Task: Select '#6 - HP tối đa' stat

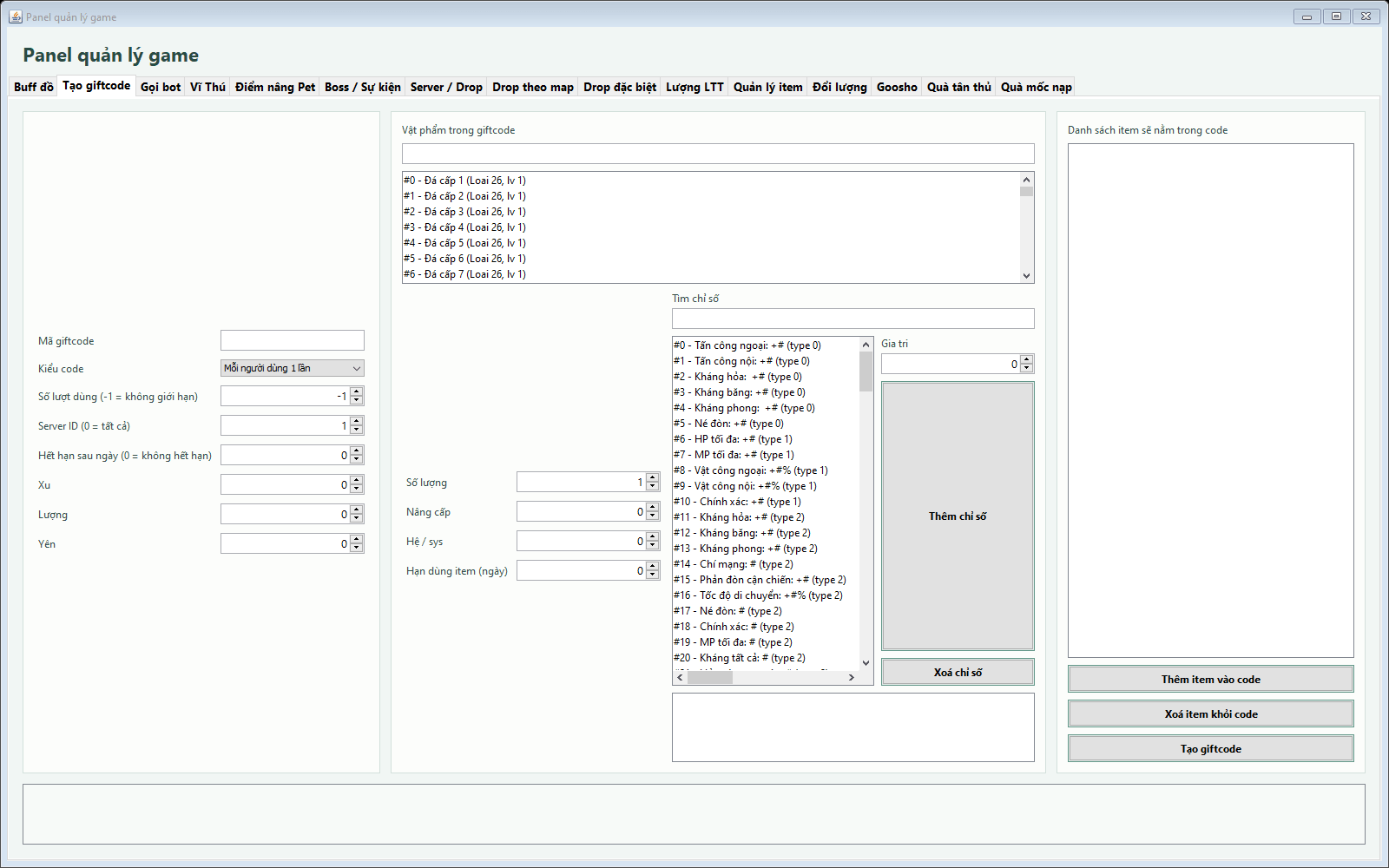Action: click(x=766, y=439)
